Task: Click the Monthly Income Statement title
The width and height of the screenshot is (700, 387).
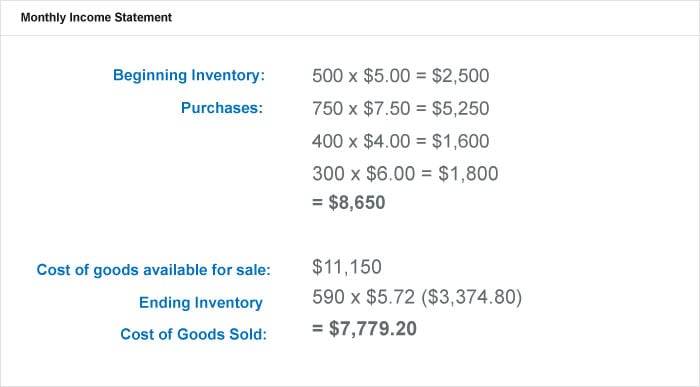Action: coord(96,17)
